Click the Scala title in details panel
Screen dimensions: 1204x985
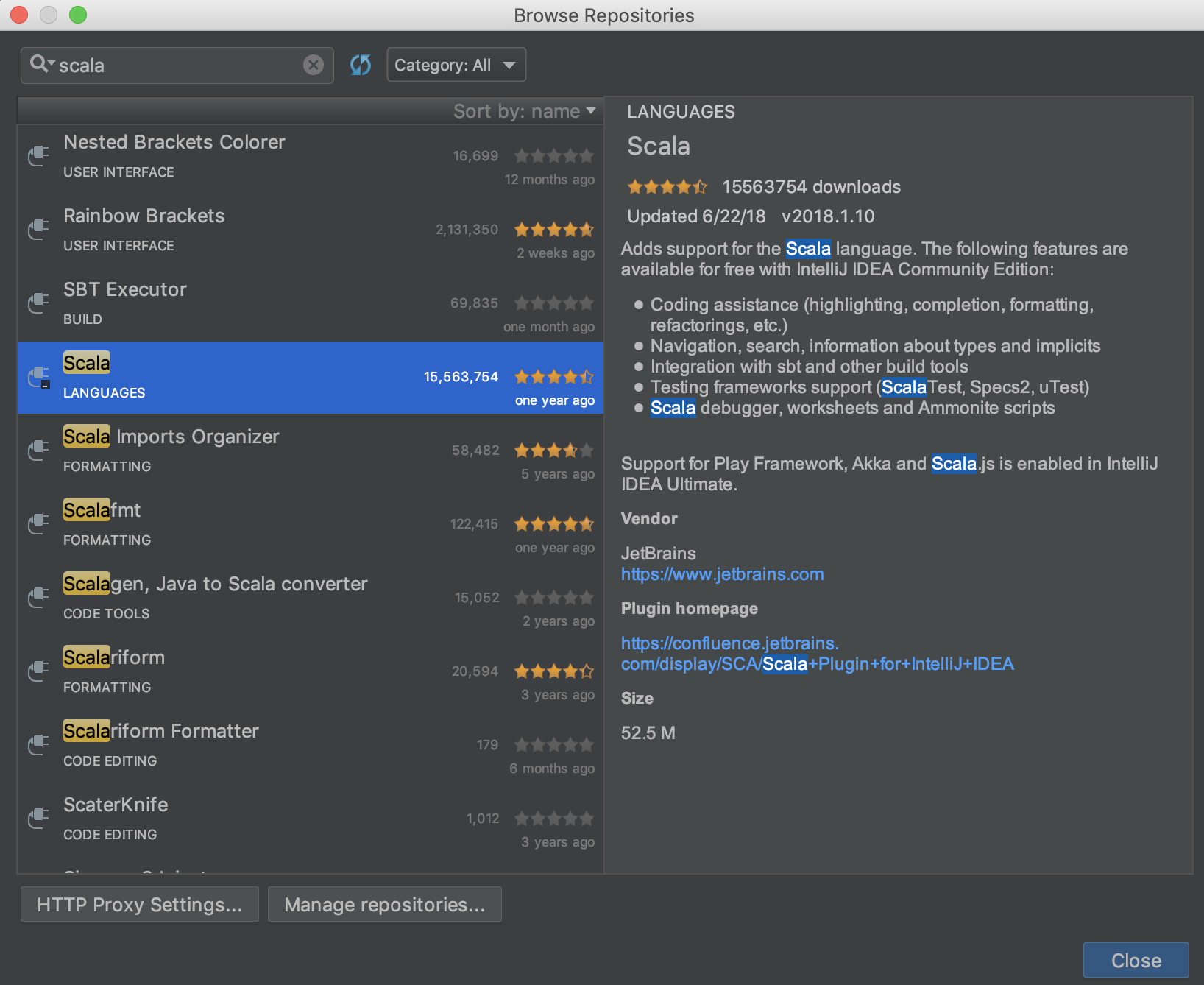click(x=659, y=146)
